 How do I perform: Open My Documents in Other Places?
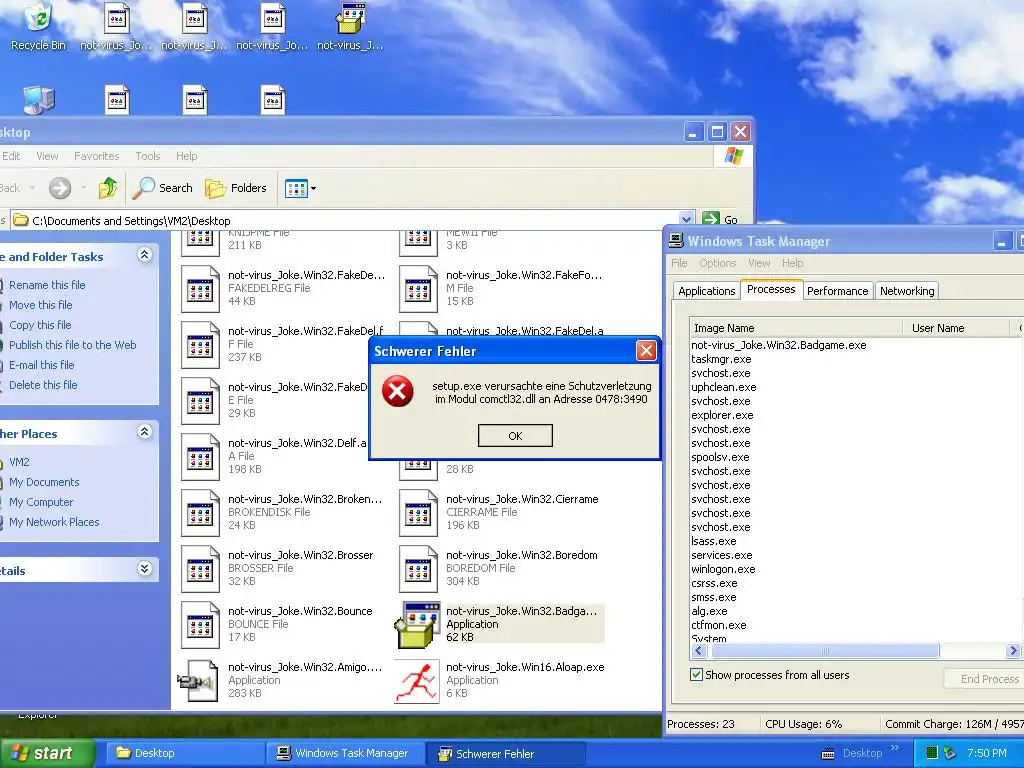44,482
